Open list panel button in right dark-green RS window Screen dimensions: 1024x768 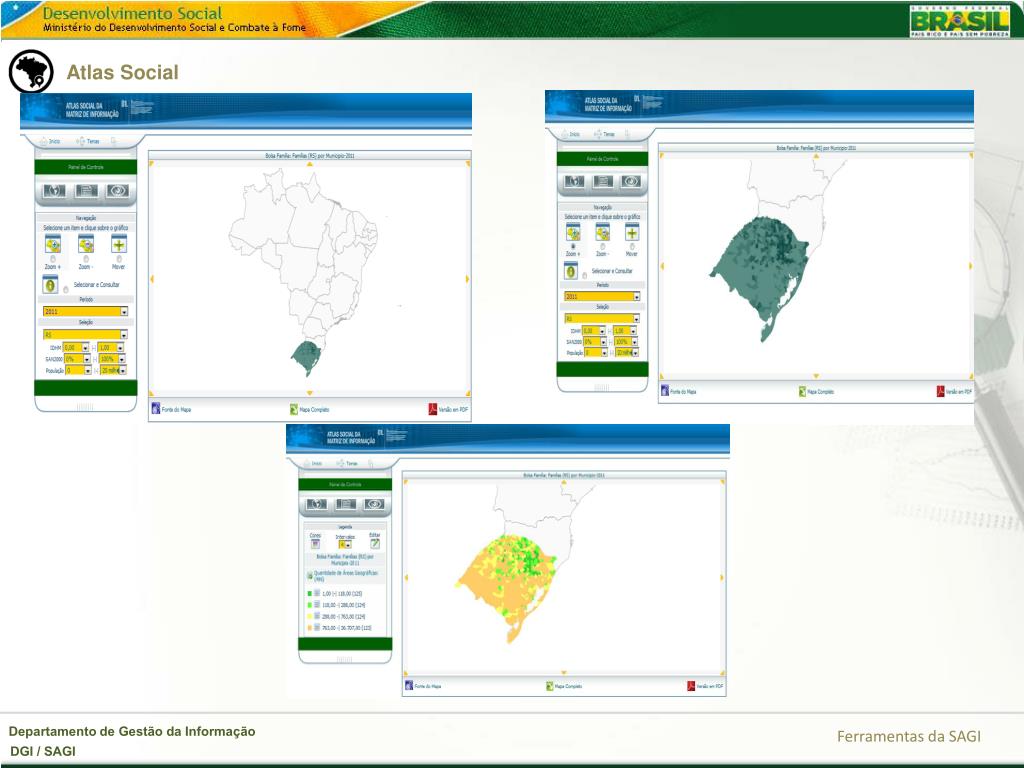(602, 181)
